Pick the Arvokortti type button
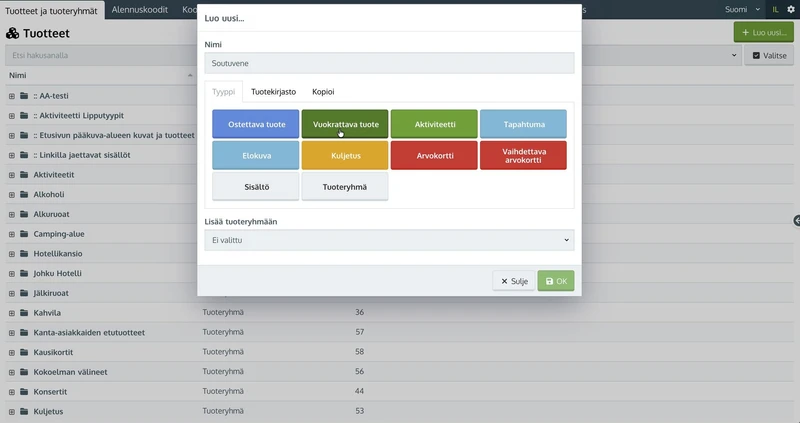 pos(434,156)
